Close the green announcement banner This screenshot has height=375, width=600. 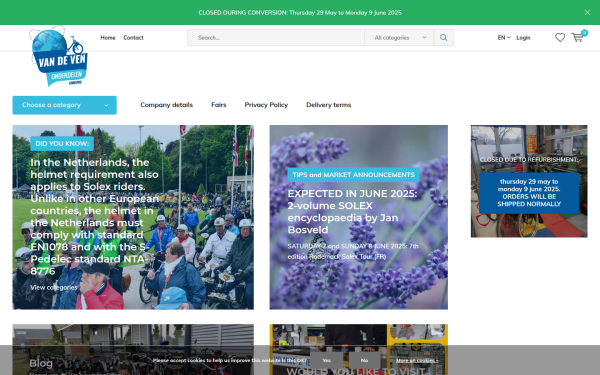pyautogui.click(x=587, y=12)
